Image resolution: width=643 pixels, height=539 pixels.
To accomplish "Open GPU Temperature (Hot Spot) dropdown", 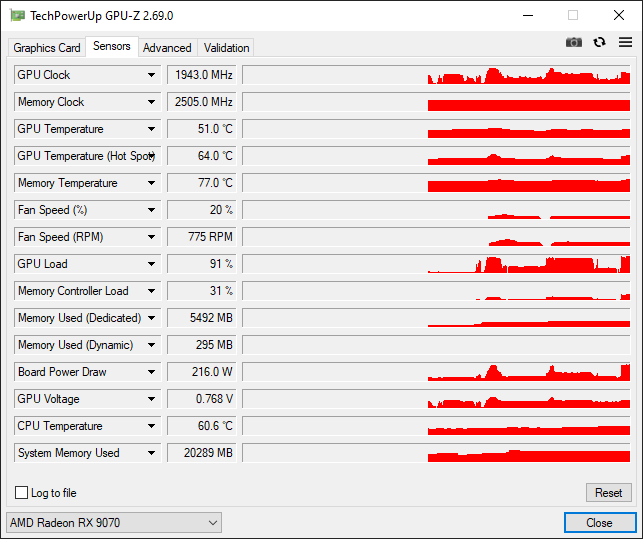I will [x=151, y=156].
